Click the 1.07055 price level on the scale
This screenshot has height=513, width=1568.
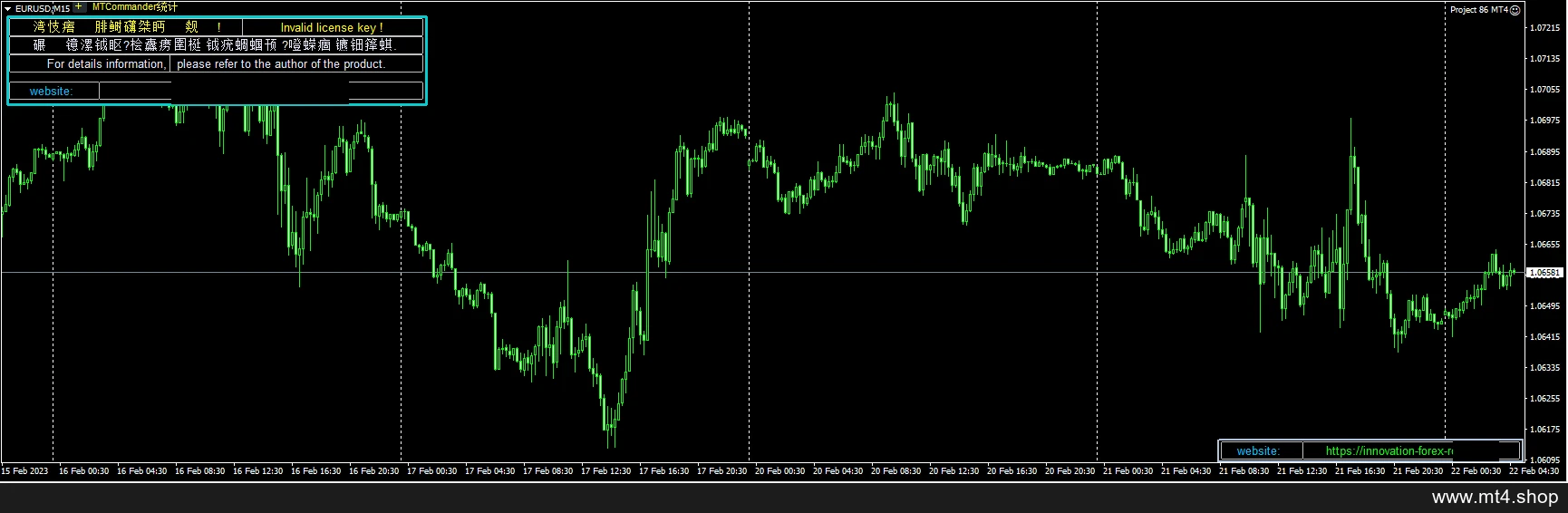pyautogui.click(x=1544, y=90)
